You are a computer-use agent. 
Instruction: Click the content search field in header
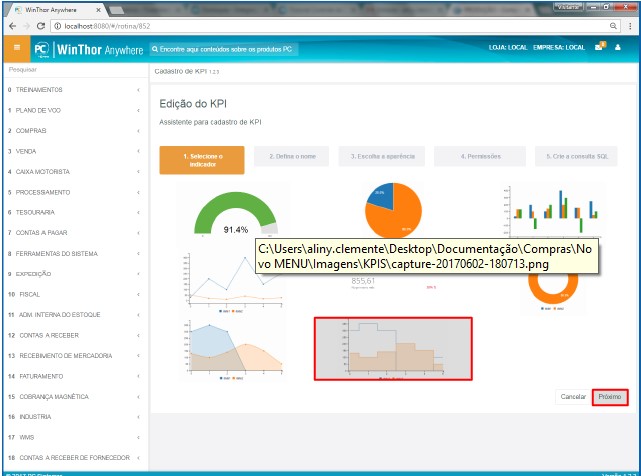pyautogui.click(x=224, y=49)
